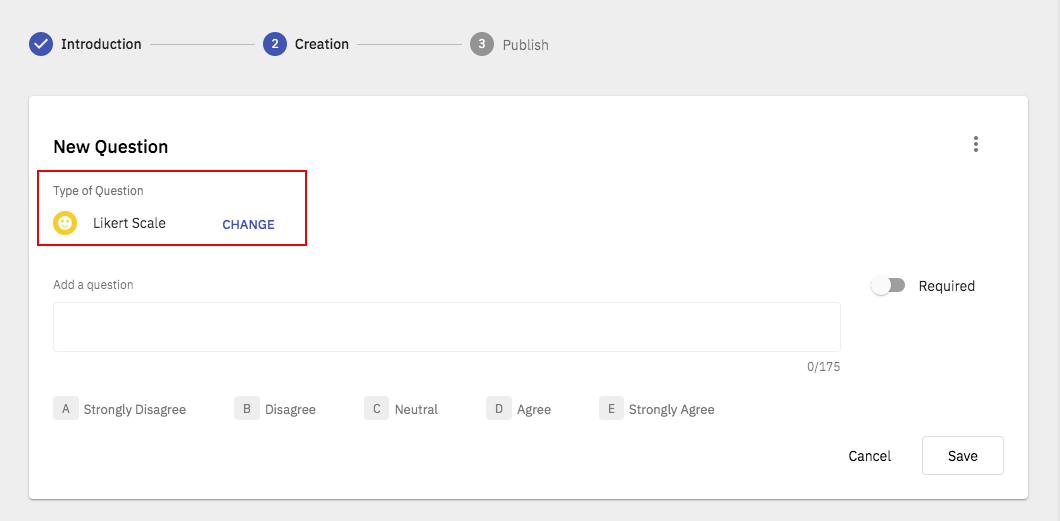Click the Introduction step checkmark icon
1060x521 pixels.
coord(41,44)
